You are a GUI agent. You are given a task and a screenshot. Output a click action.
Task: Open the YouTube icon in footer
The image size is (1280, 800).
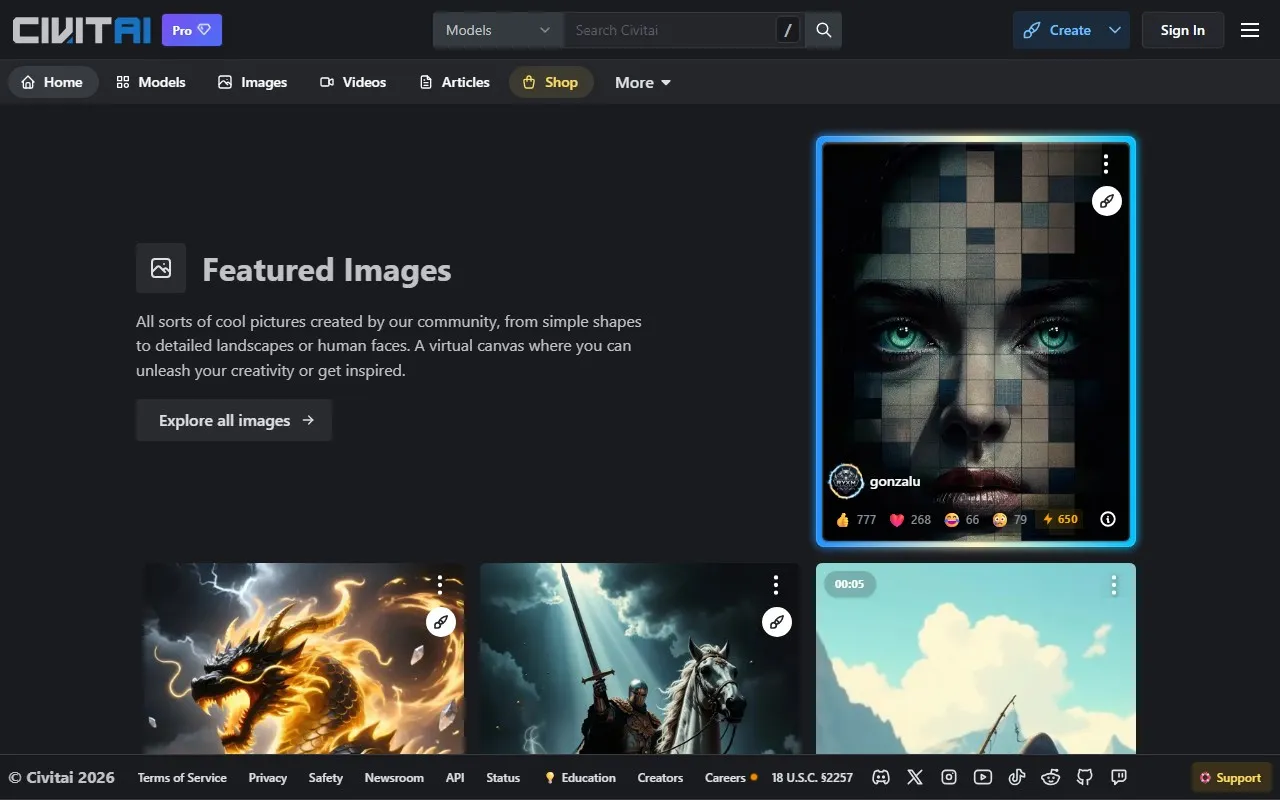click(x=983, y=777)
